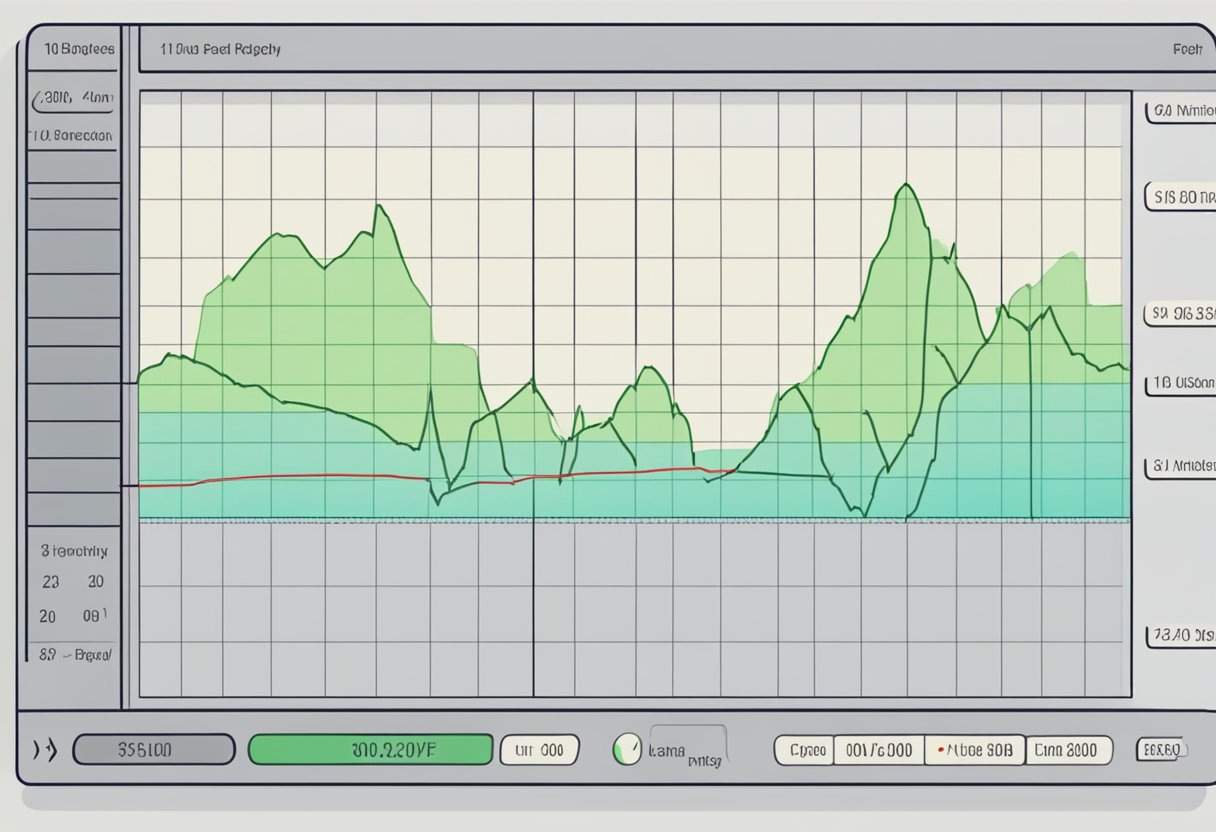Click the bottom right-side tag '73.40'
Image resolution: width=1216 pixels, height=832 pixels.
point(1180,635)
